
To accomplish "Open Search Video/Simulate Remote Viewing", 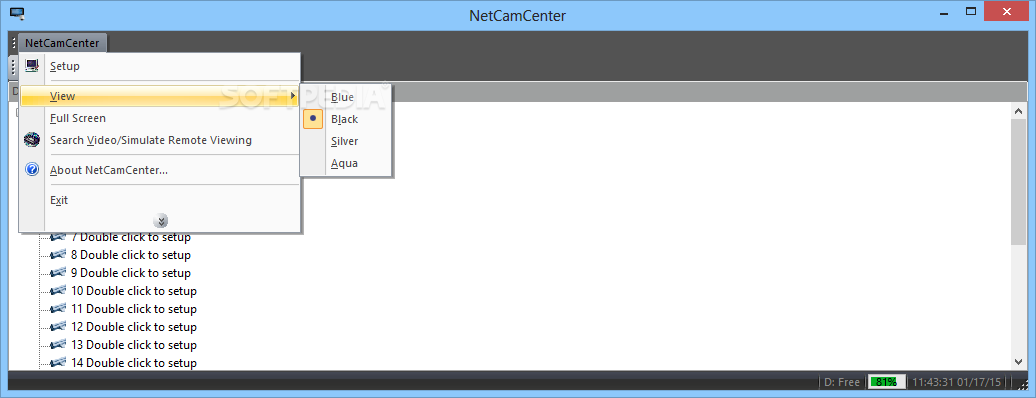I will click(160, 140).
